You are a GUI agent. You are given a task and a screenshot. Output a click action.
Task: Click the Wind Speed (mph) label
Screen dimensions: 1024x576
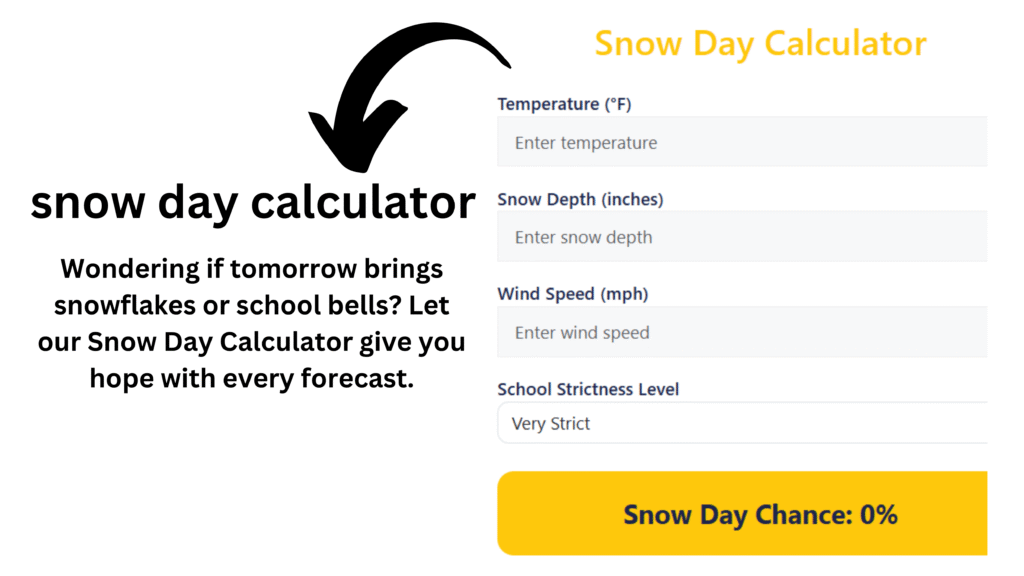pos(573,294)
